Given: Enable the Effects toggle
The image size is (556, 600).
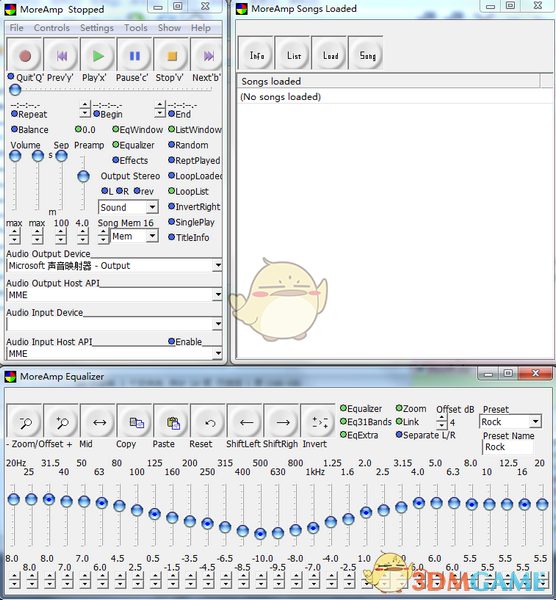Looking at the screenshot, I should coord(130,160).
